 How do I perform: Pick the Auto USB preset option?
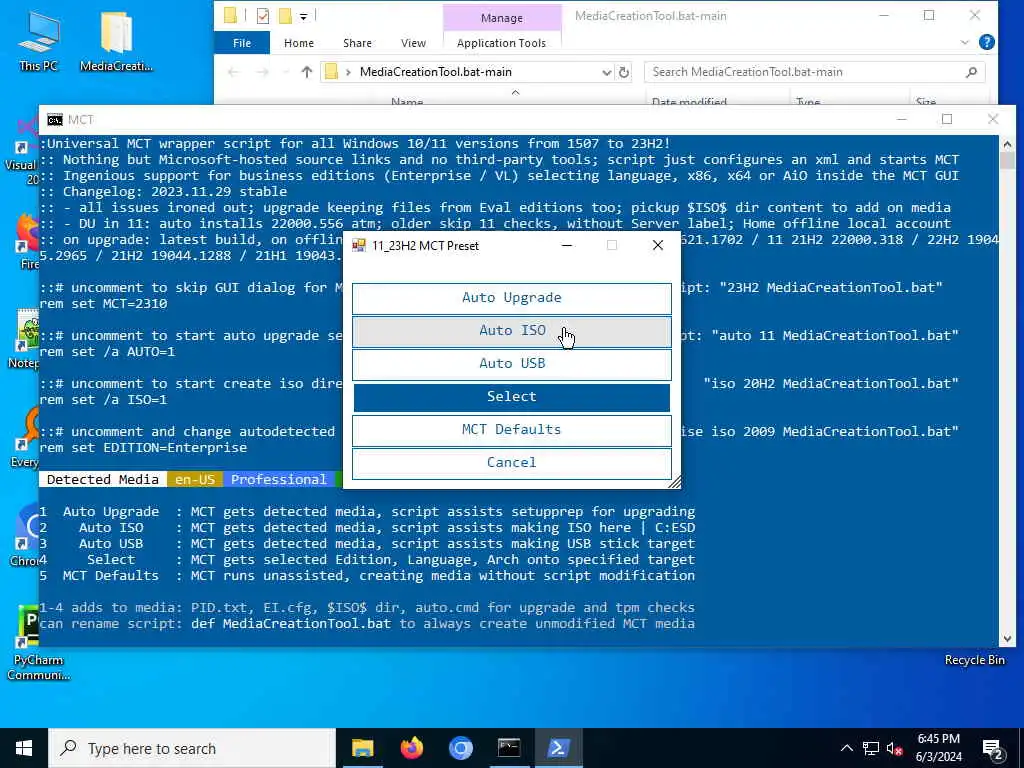point(511,364)
